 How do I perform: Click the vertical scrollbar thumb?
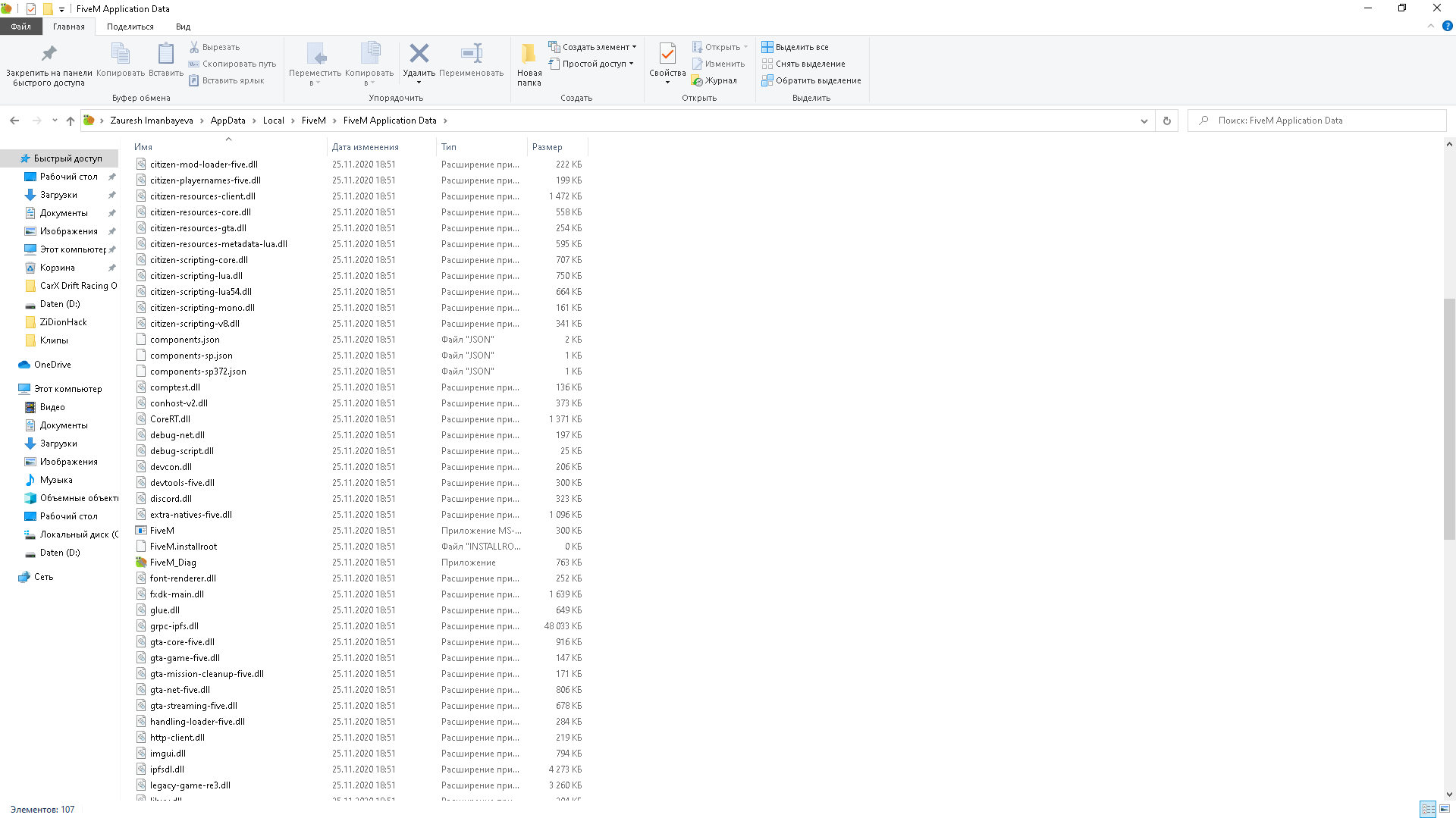[x=1448, y=417]
